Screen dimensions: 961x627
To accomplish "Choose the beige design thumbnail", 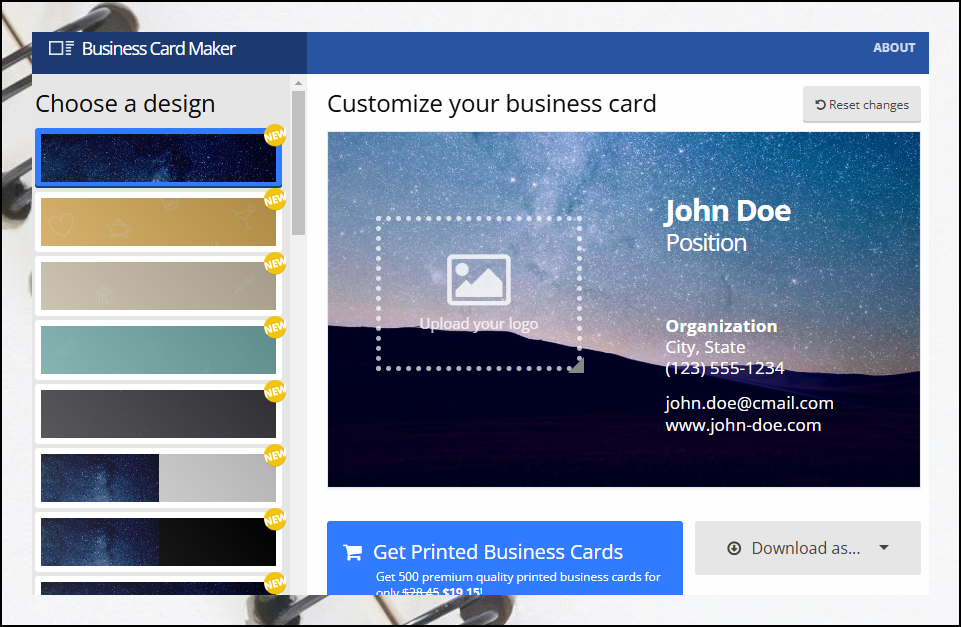I will pos(158,286).
